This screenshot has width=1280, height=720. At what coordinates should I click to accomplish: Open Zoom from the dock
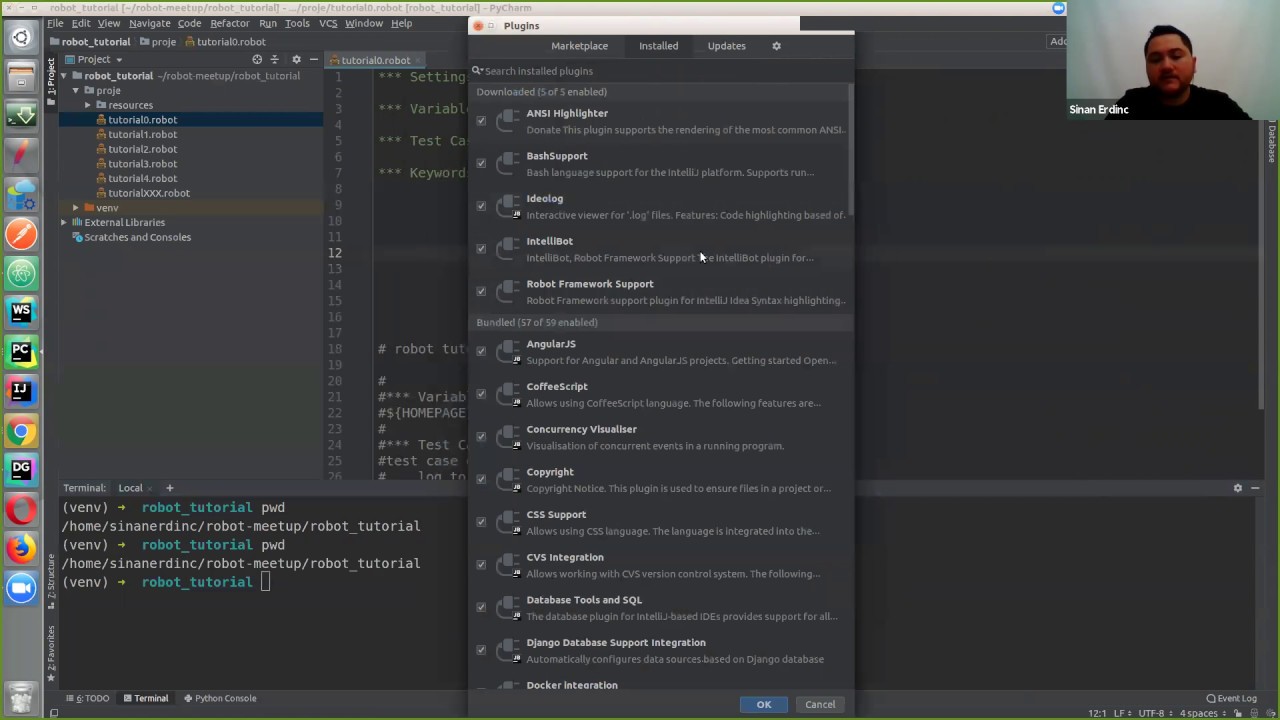click(x=21, y=588)
